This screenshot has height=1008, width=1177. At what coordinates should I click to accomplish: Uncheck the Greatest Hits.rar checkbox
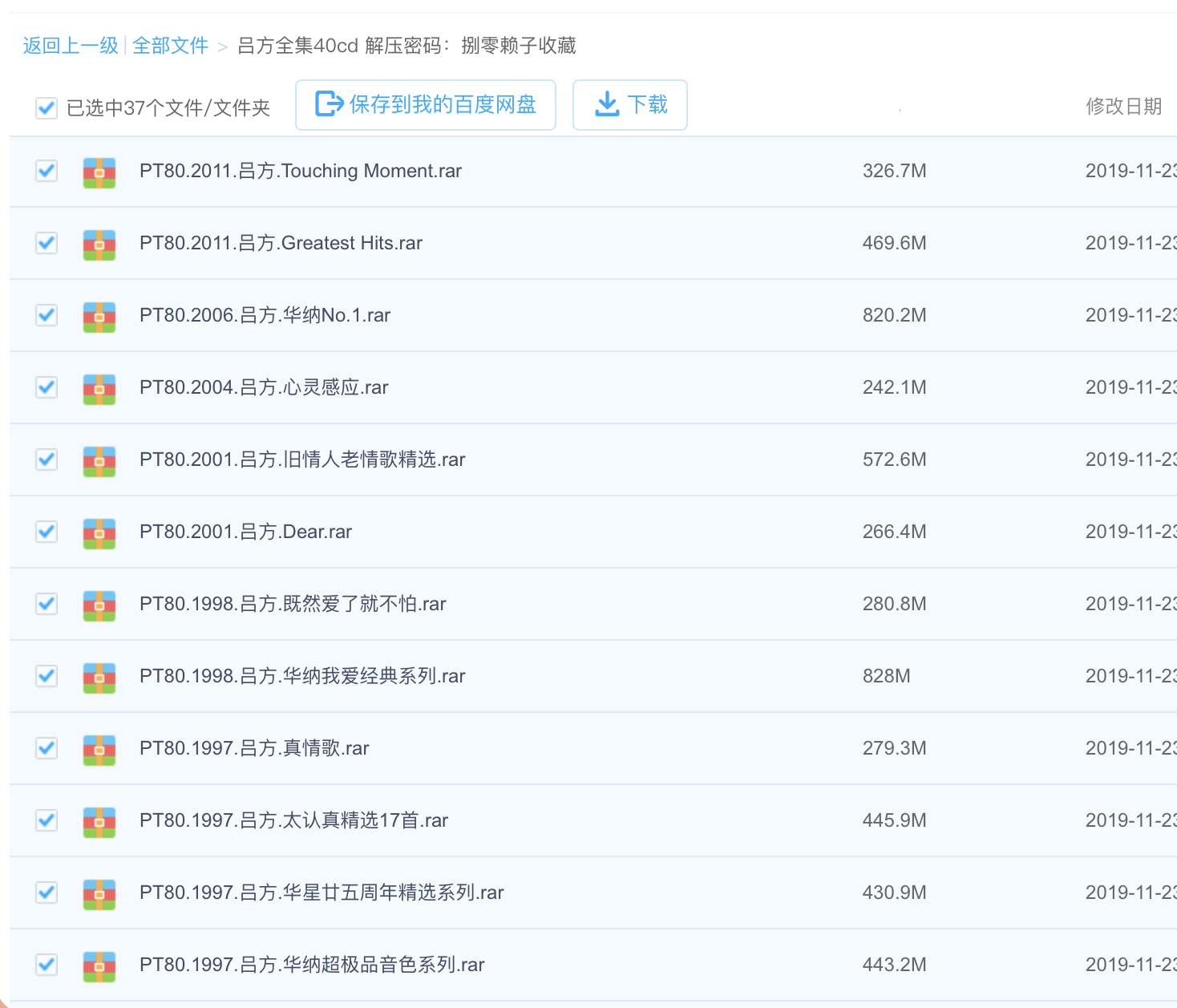[47, 243]
